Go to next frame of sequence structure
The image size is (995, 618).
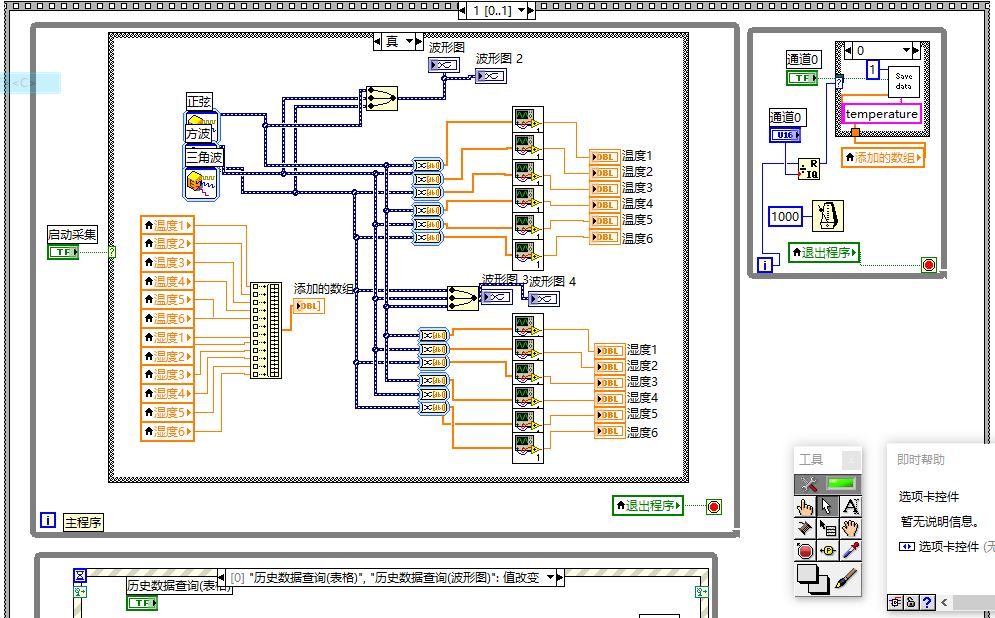point(531,10)
